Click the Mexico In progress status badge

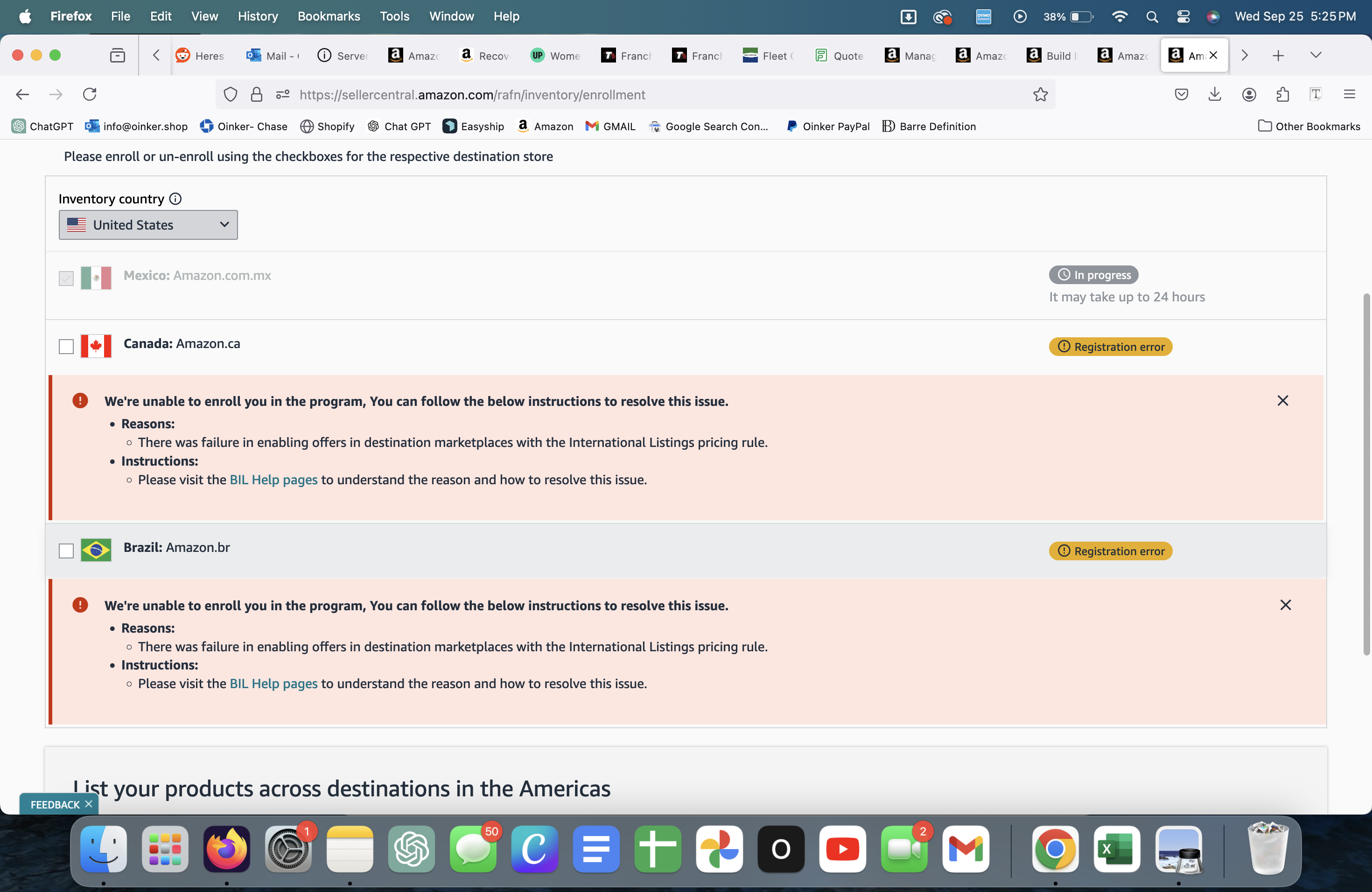coord(1093,275)
